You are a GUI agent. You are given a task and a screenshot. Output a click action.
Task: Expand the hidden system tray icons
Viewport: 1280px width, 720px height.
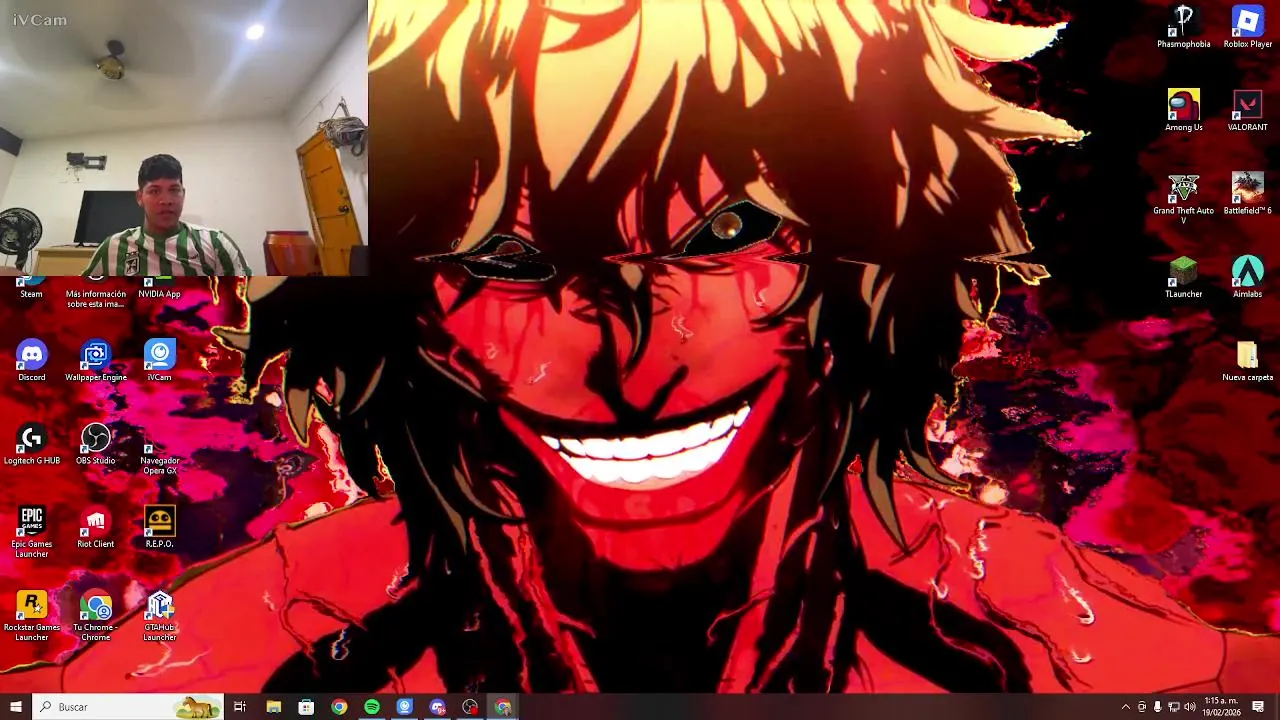(x=1126, y=707)
